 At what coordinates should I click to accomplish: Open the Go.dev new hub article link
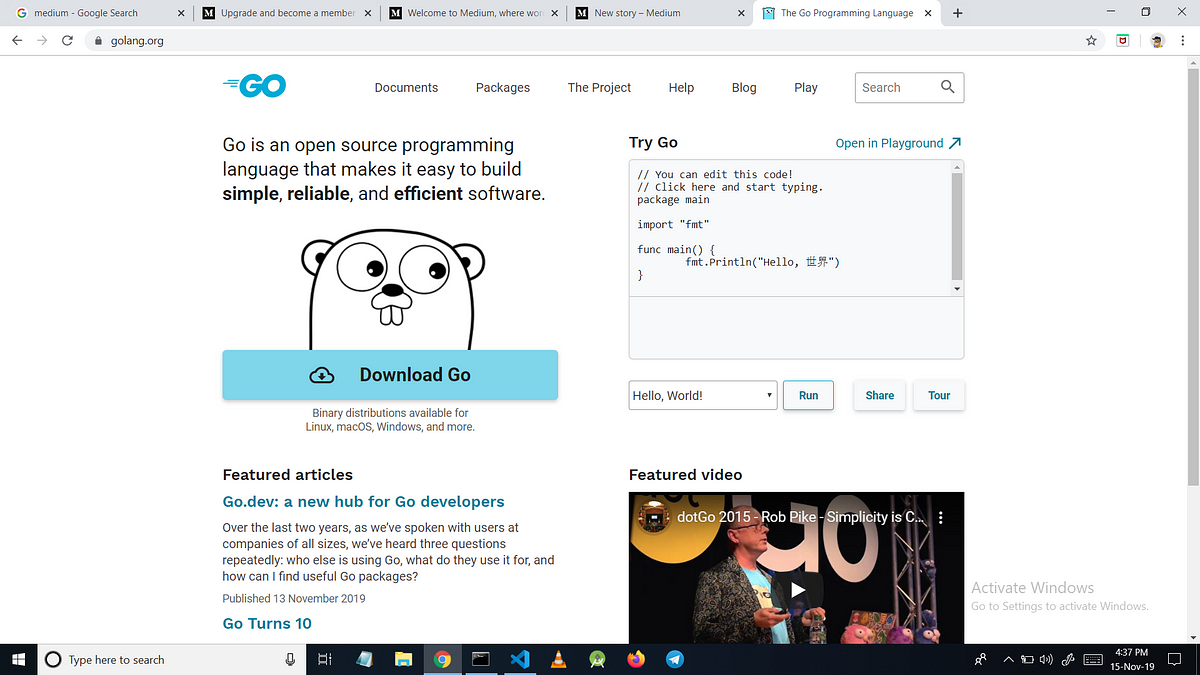coord(363,502)
